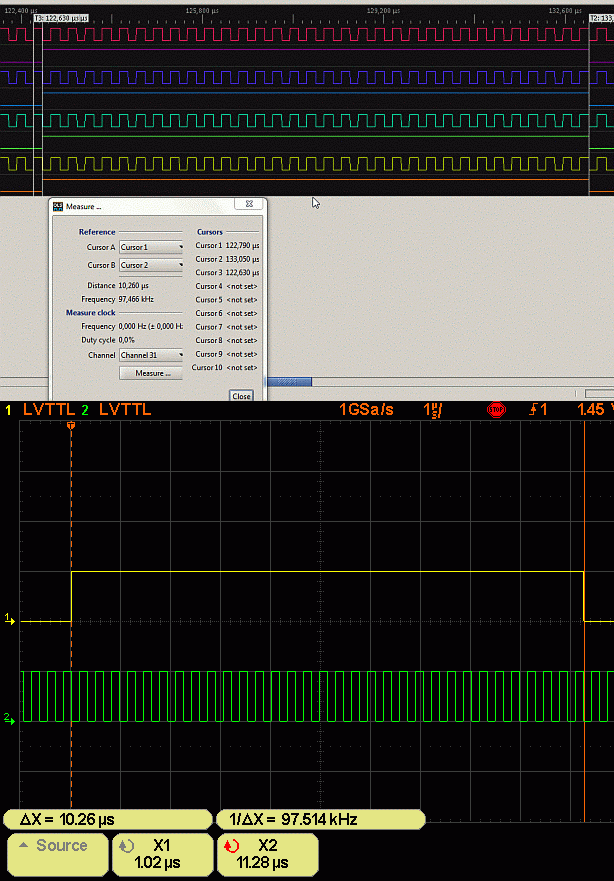614x881 pixels.
Task: Open the Cursor A dropdown
Action: click(x=152, y=247)
